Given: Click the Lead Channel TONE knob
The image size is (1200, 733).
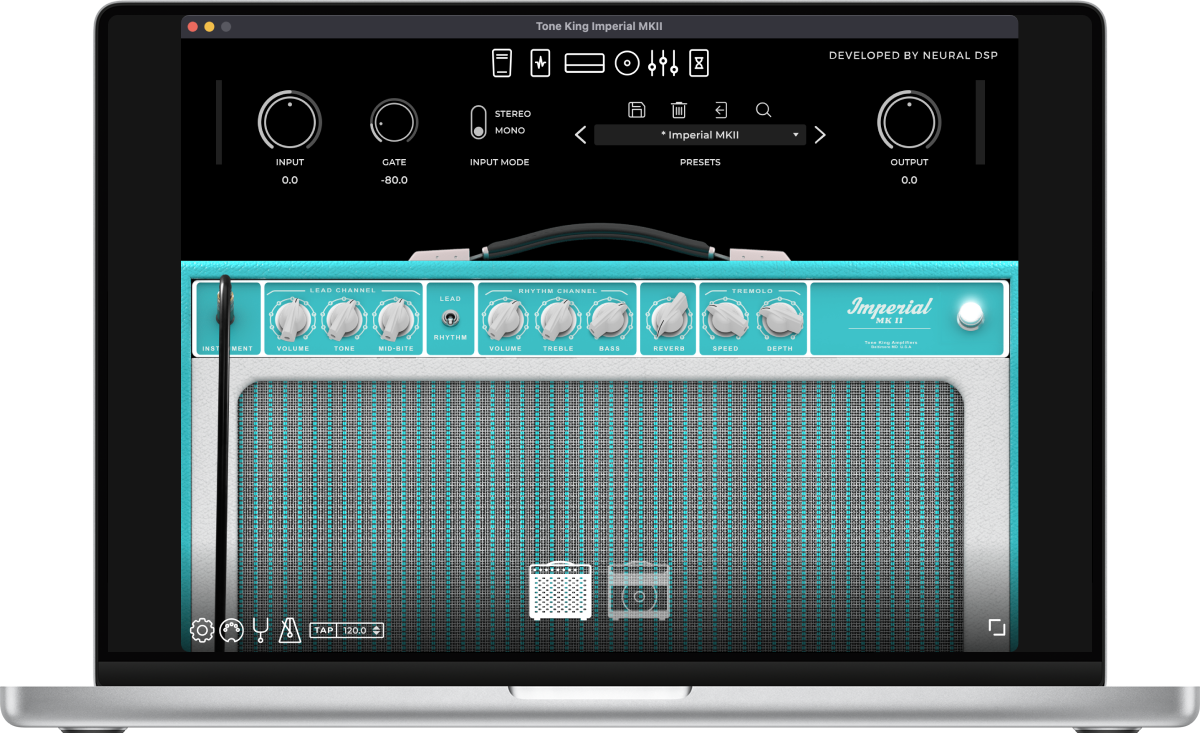Looking at the screenshot, I should pyautogui.click(x=345, y=319).
